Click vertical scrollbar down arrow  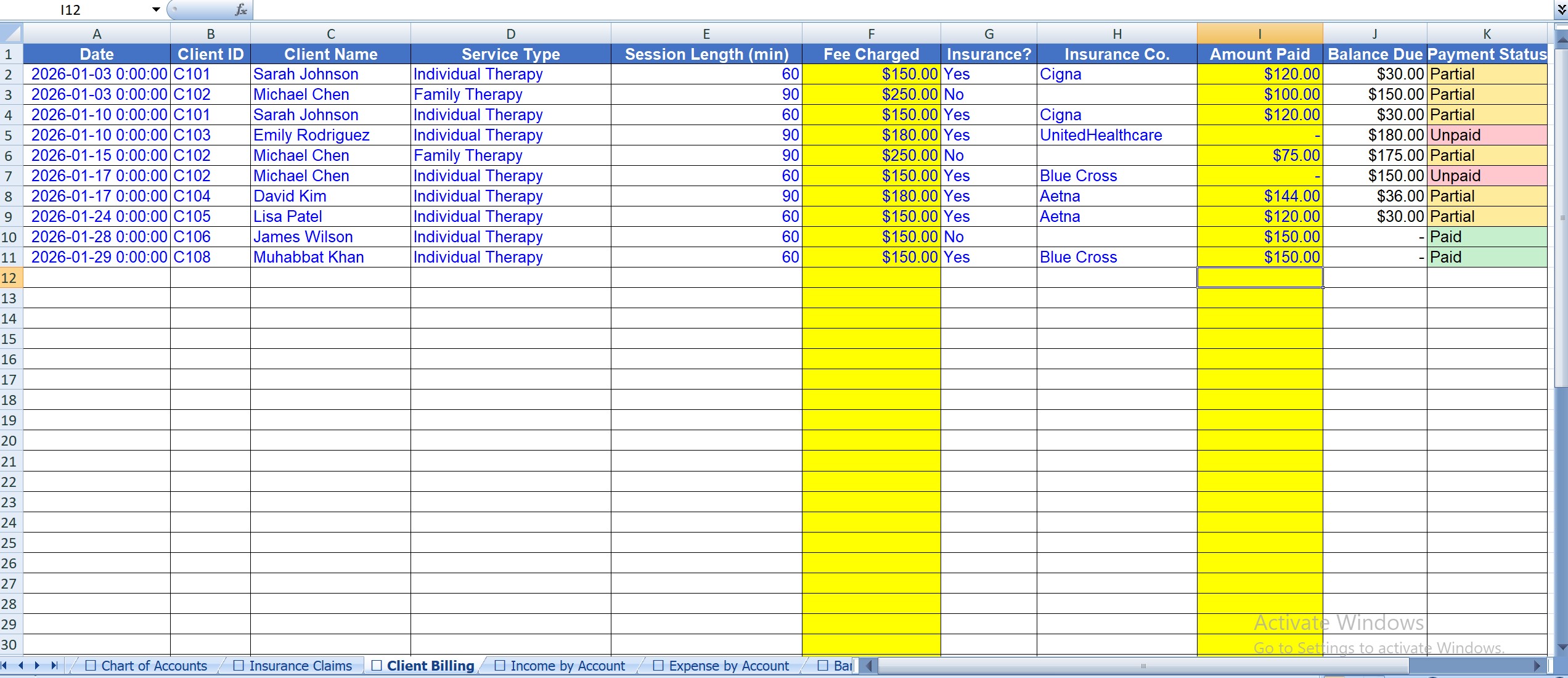[x=1562, y=647]
